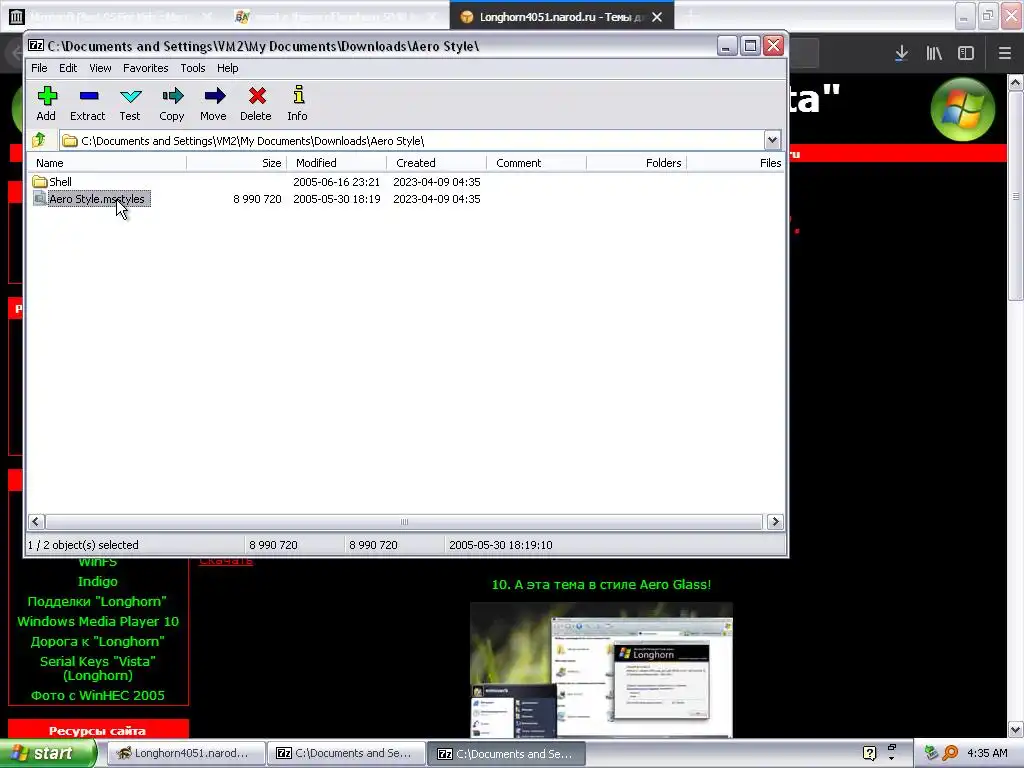Click the taskbar clock 4:35 AM
1024x768 pixels.
click(x=987, y=753)
